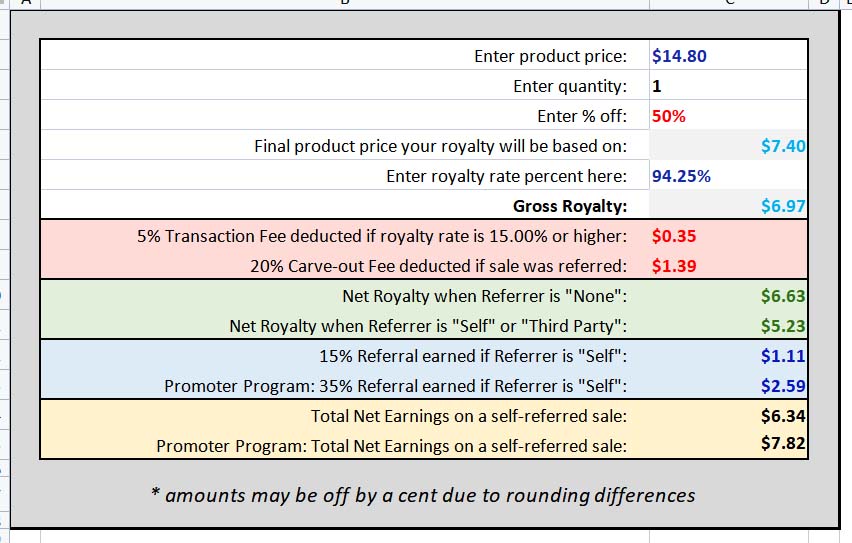Select the product price cell showing $14.80
852x543 pixels.
(728, 55)
